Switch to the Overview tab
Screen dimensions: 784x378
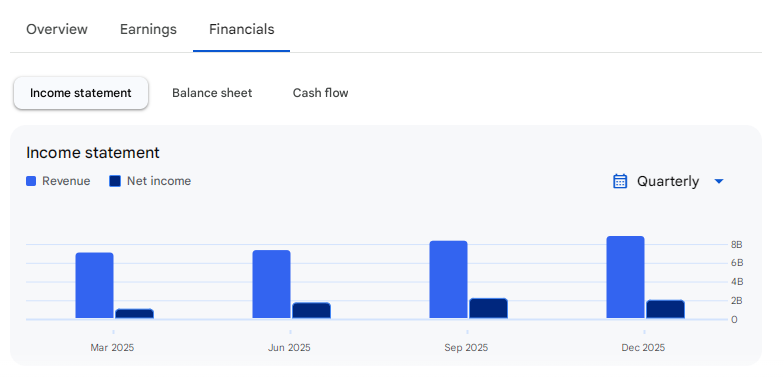tap(56, 30)
